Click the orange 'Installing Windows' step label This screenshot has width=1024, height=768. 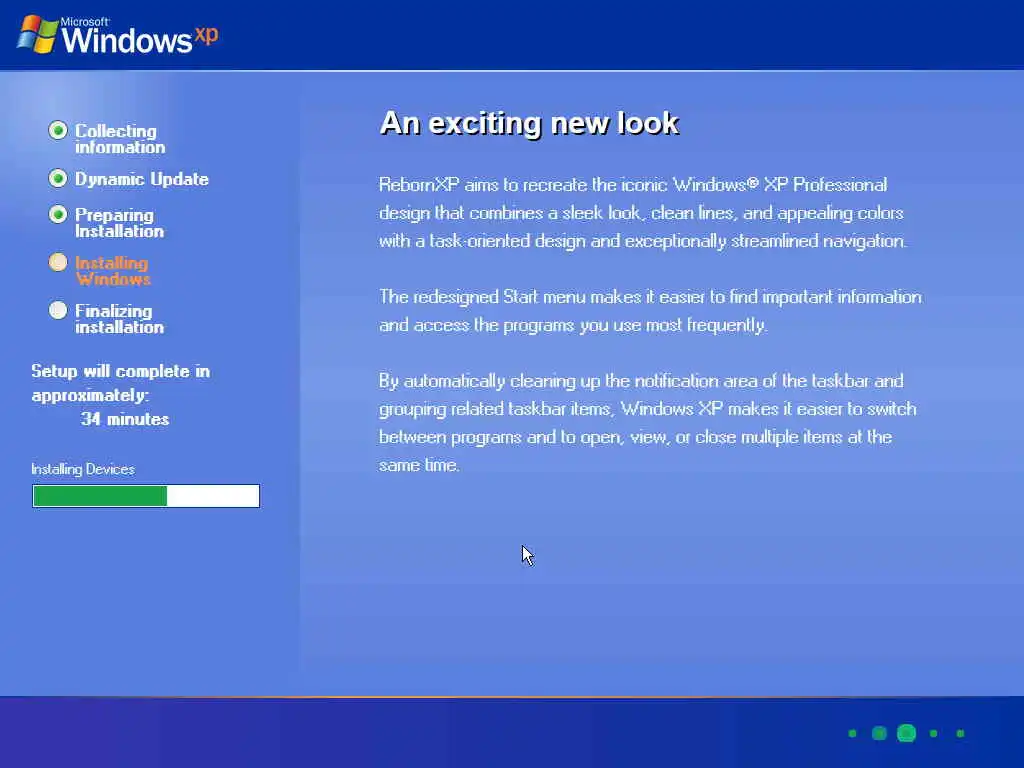pyautogui.click(x=112, y=270)
